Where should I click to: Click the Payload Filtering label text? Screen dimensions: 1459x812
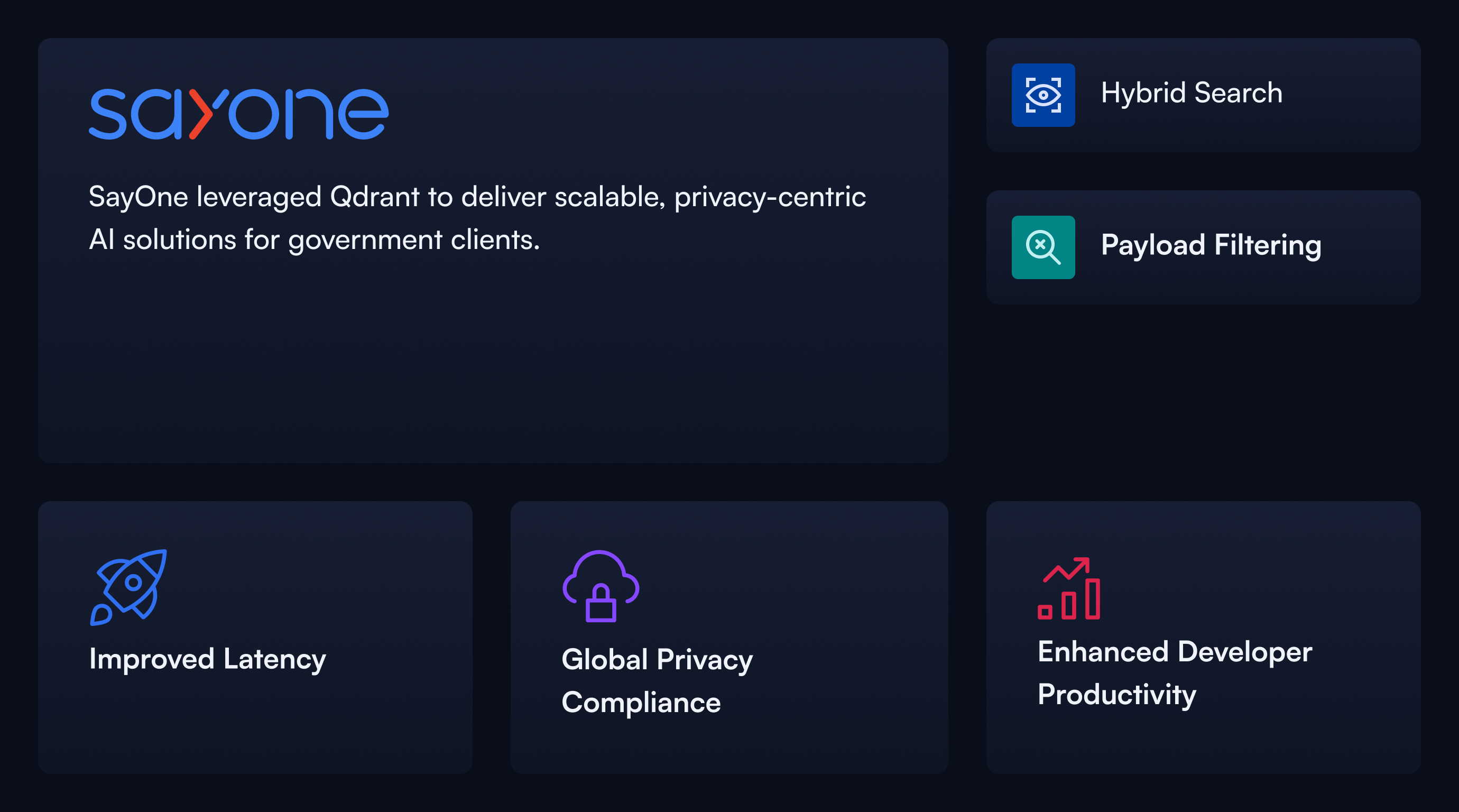(1211, 246)
